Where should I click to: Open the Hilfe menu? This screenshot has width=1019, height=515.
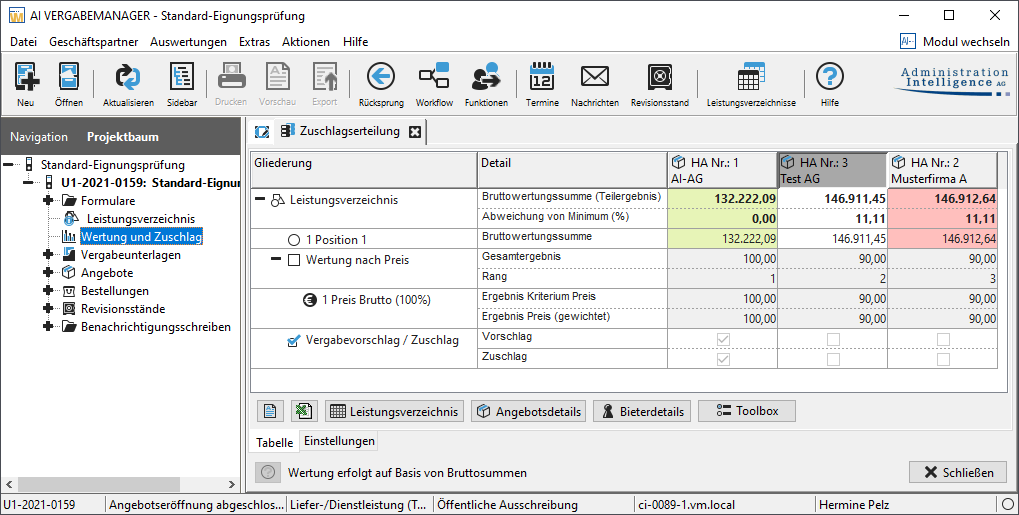click(x=355, y=42)
